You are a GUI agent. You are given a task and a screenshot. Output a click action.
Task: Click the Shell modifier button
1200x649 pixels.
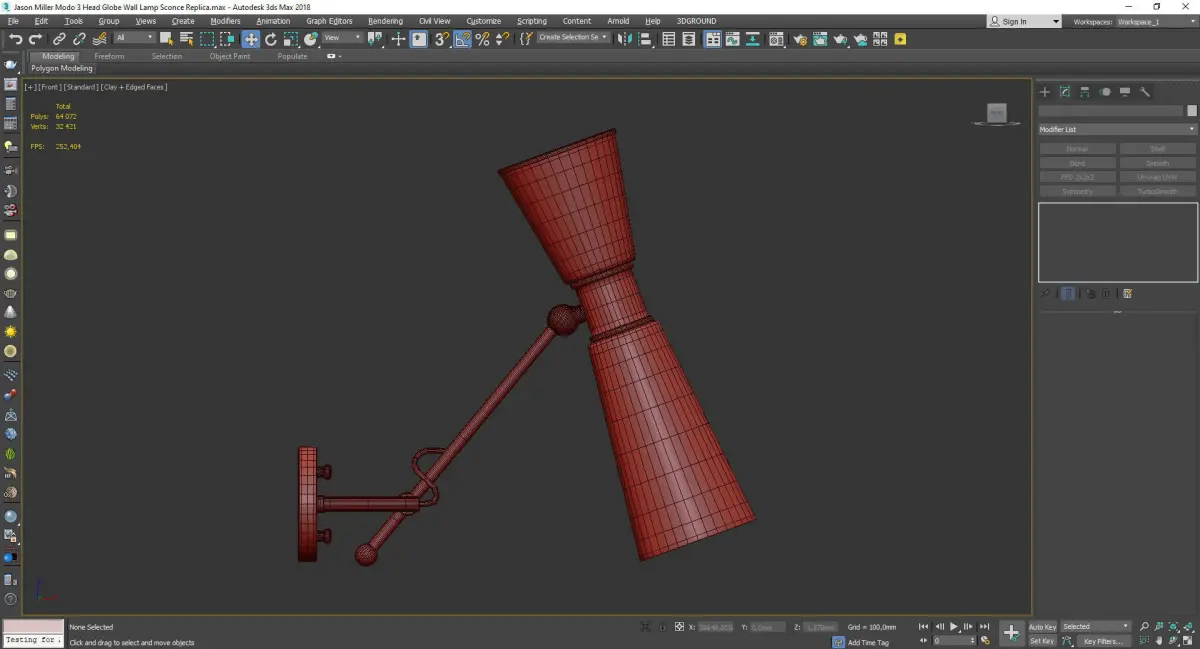[1157, 149]
